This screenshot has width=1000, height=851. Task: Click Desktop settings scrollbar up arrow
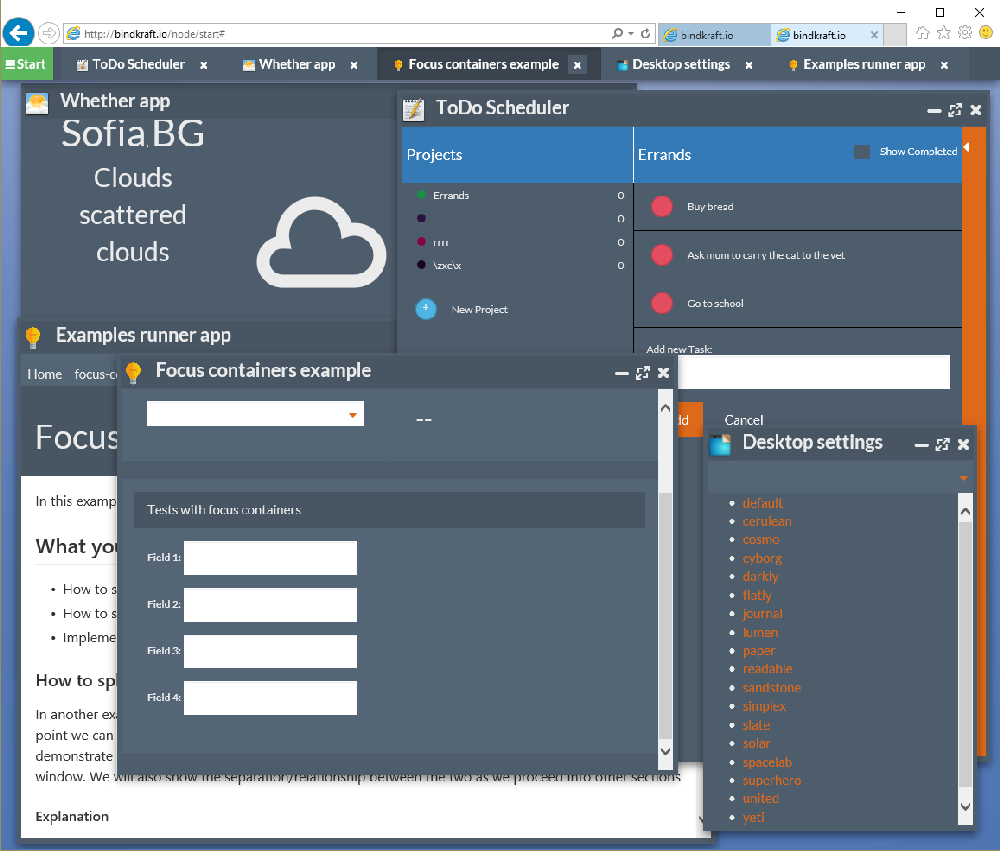[x=966, y=512]
